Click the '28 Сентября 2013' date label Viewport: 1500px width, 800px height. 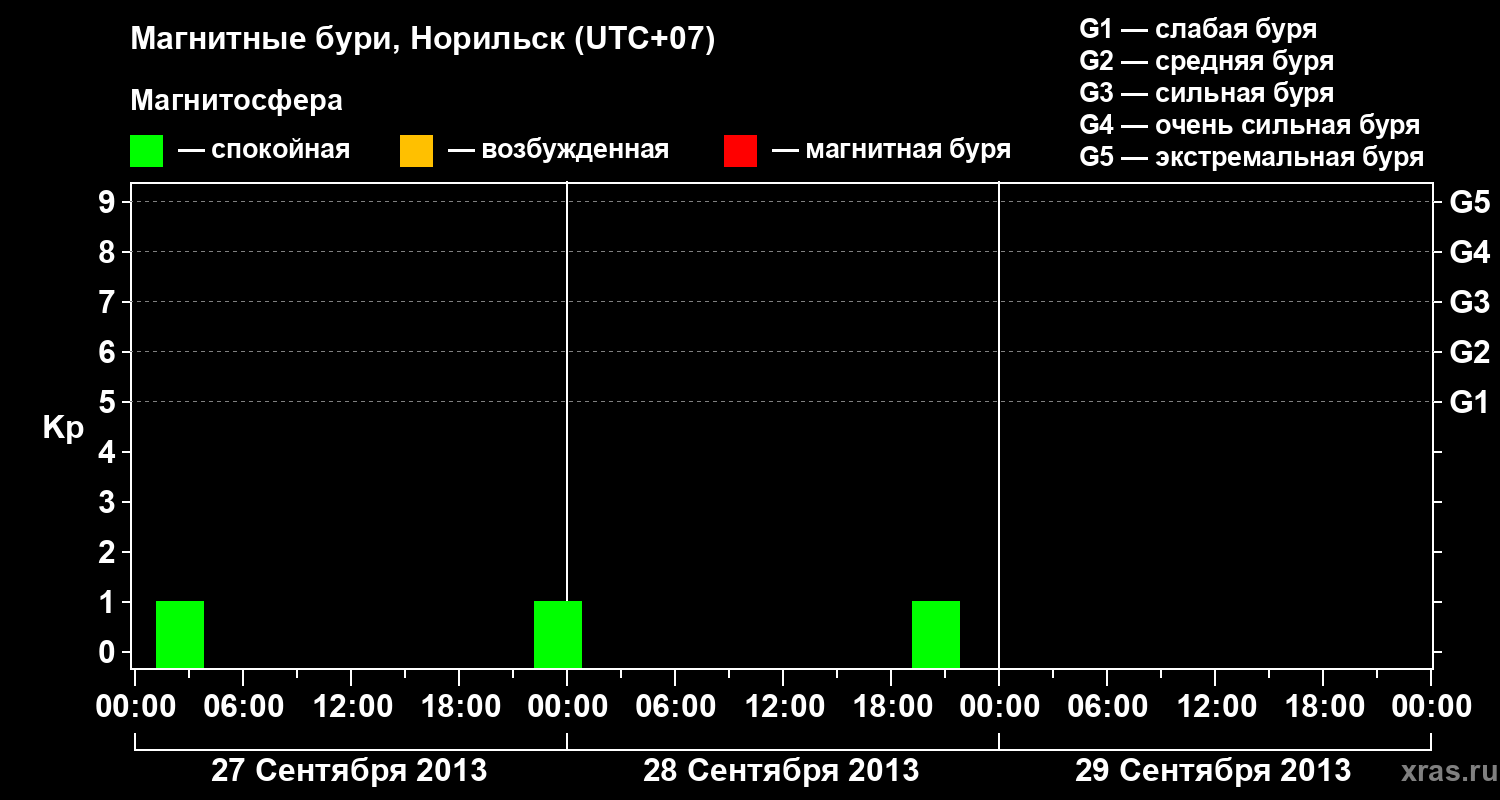click(x=781, y=771)
